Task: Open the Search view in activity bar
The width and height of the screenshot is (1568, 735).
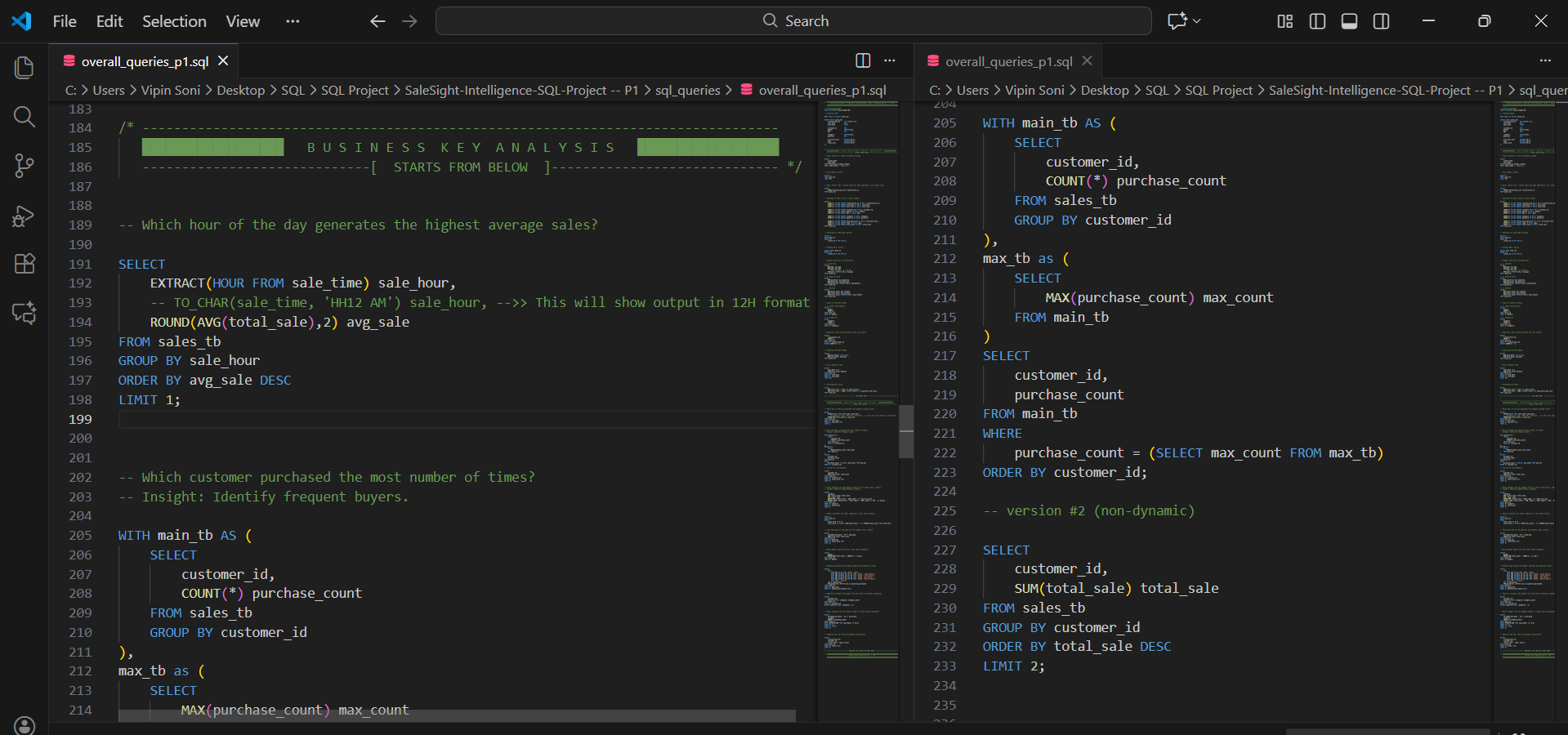Action: [x=25, y=117]
